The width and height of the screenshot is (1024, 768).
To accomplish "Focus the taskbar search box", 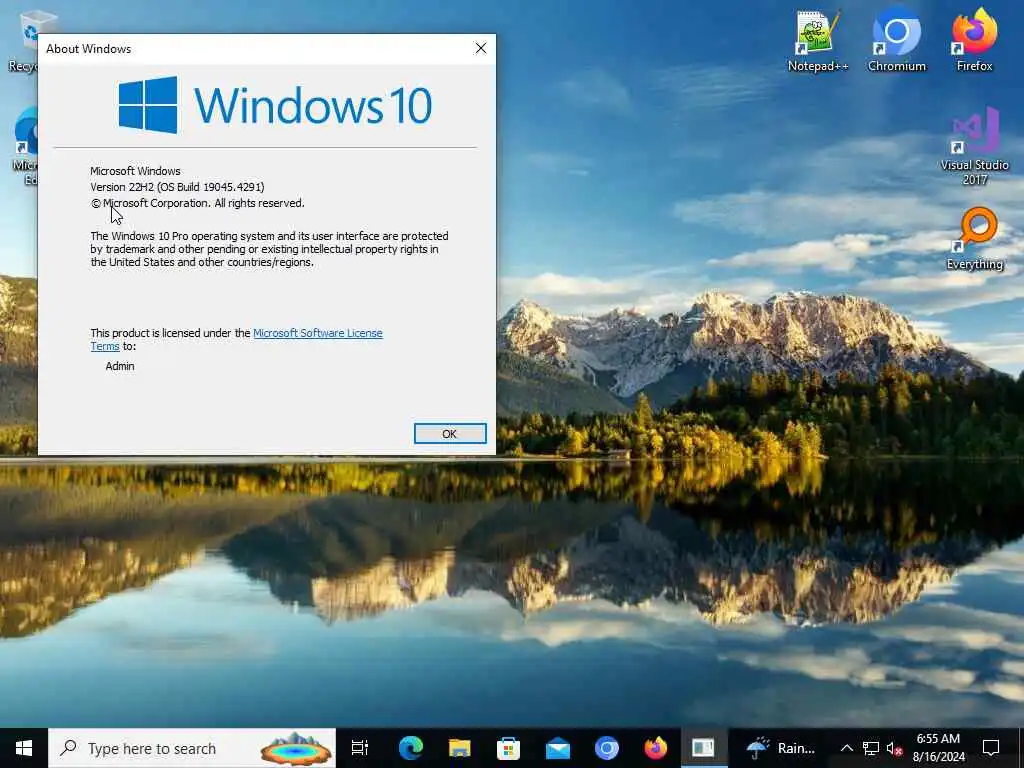I will coord(192,748).
